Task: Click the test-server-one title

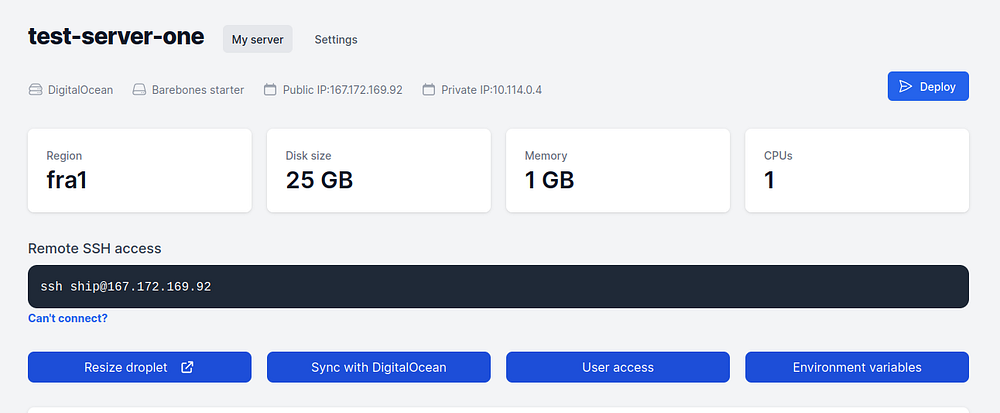Action: [116, 38]
